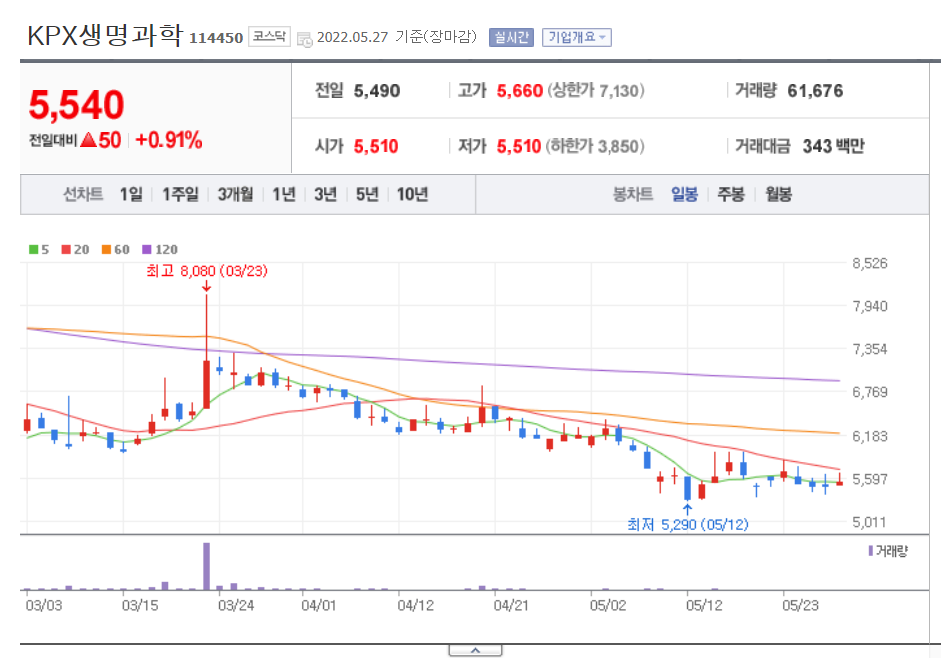This screenshot has height=658, width=941.
Task: Click the 거래량 volume legend marker
Action: tap(871, 551)
